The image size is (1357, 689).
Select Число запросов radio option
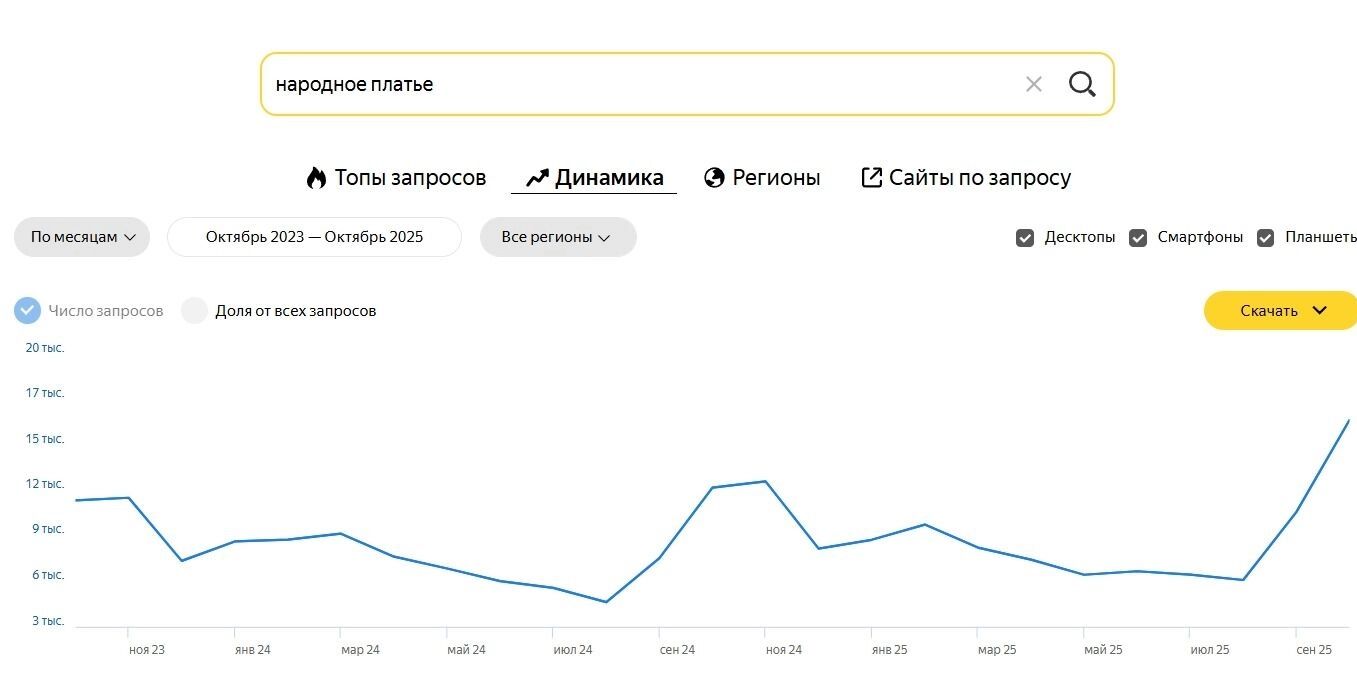tap(28, 311)
